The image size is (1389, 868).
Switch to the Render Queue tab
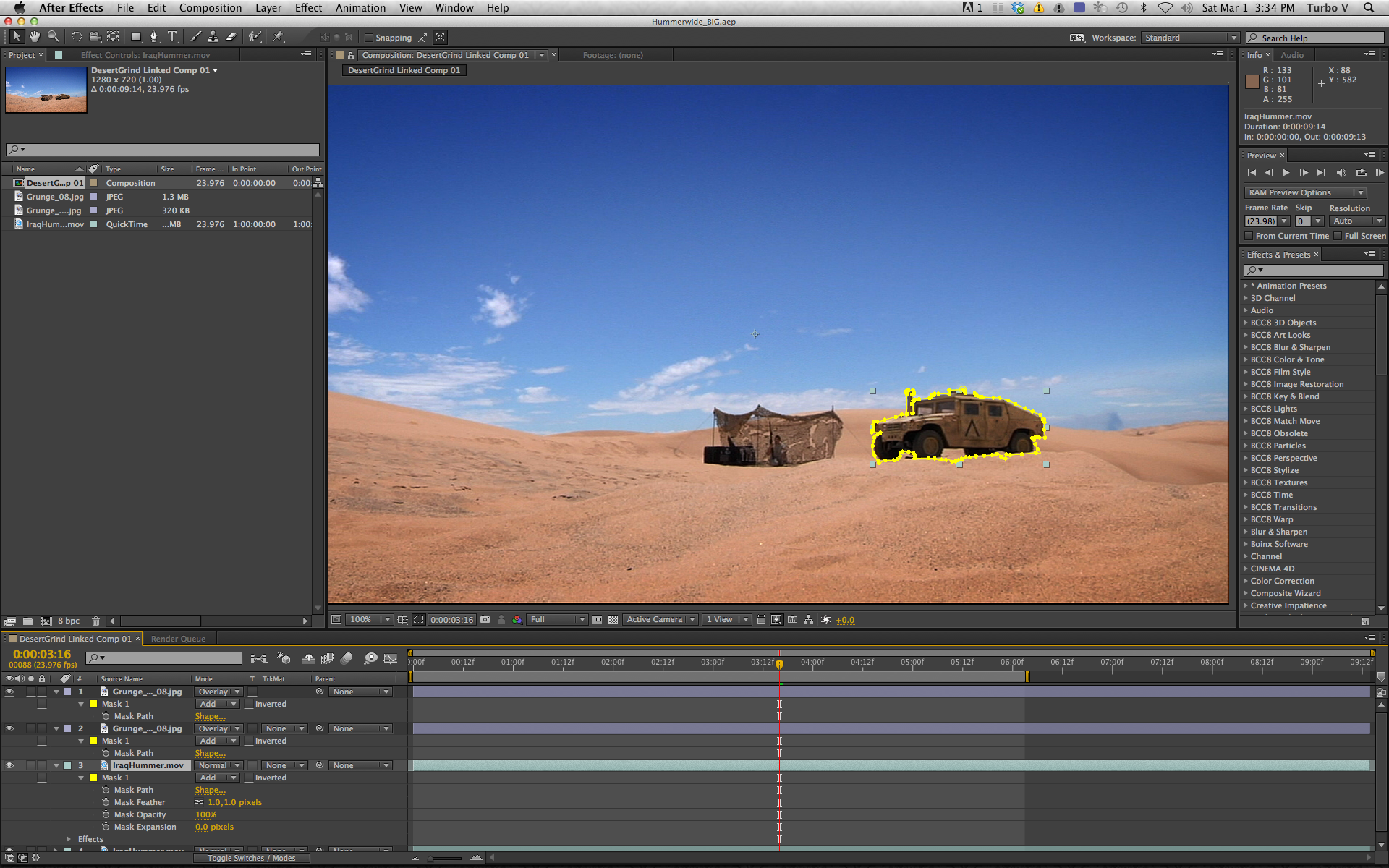[178, 639]
